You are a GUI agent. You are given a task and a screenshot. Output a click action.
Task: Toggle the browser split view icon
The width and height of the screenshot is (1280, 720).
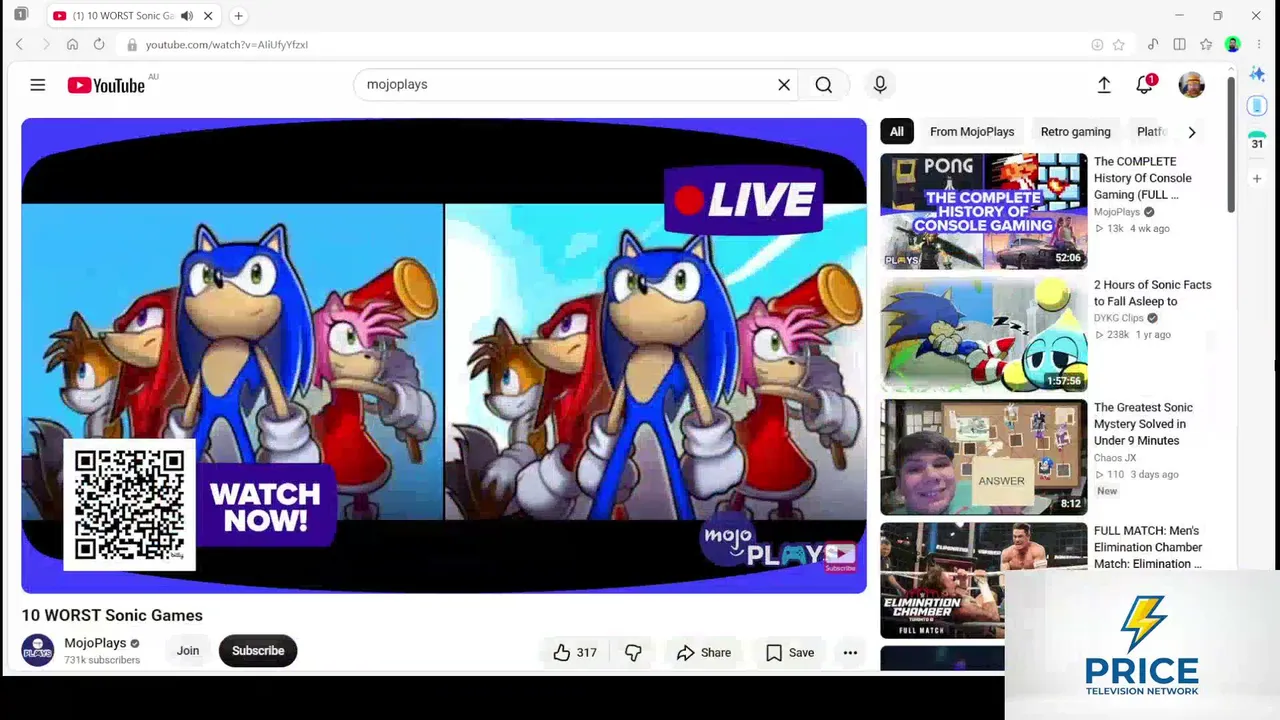[x=1180, y=44]
